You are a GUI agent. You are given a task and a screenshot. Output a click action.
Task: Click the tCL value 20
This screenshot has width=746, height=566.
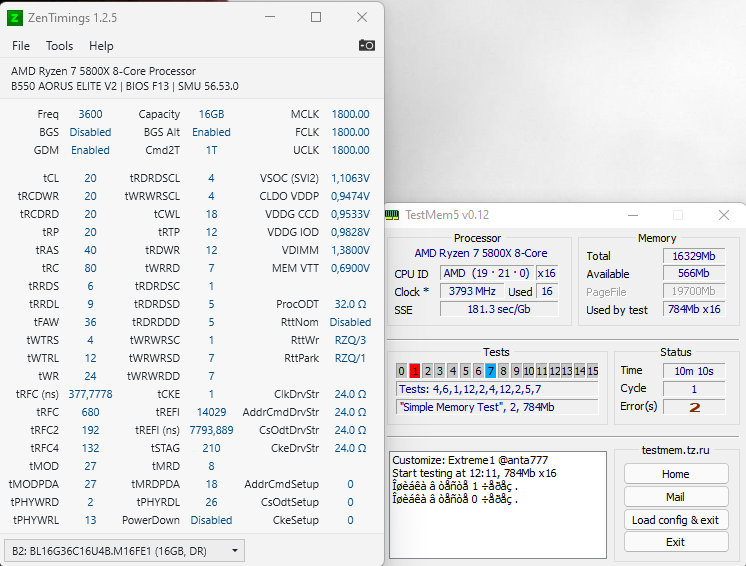click(90, 178)
